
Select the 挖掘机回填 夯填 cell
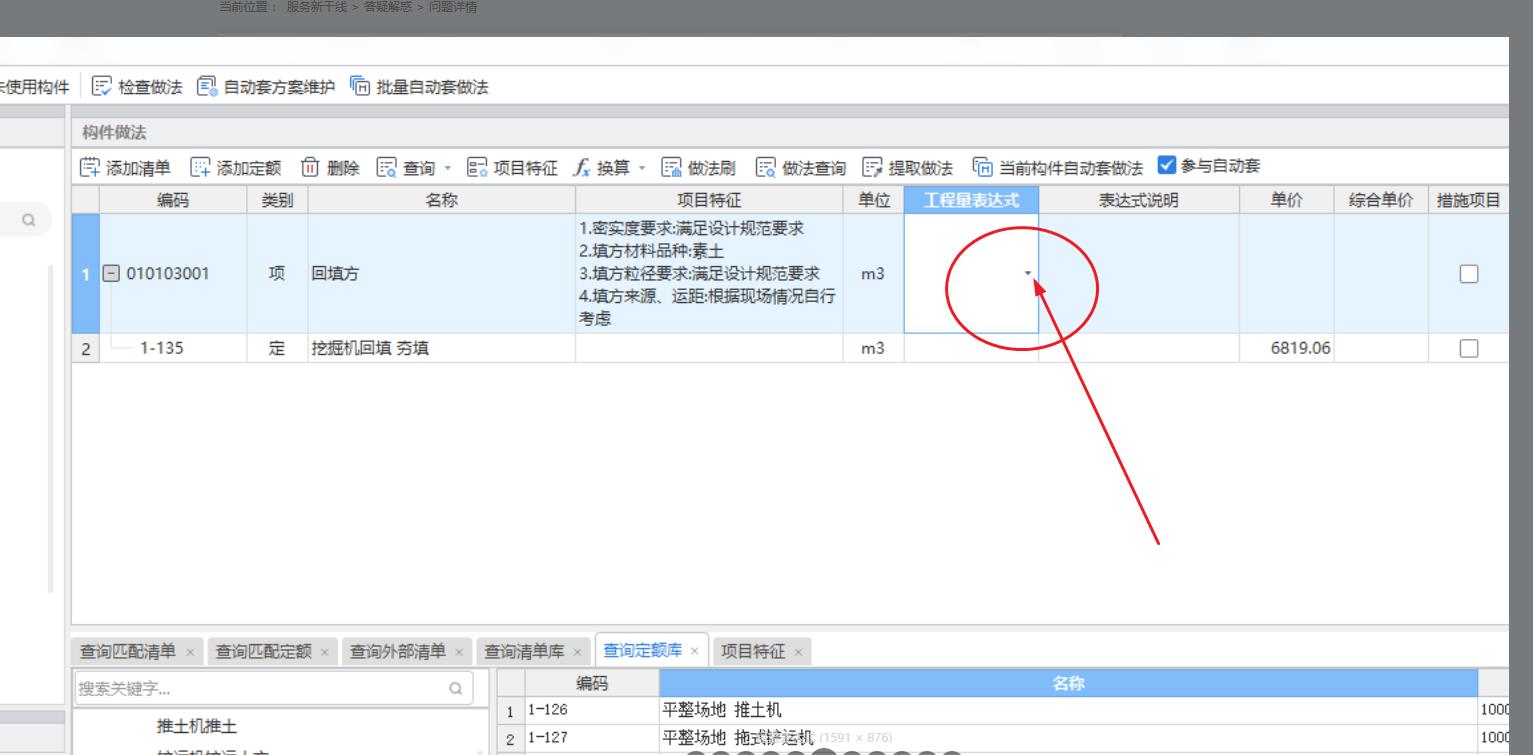click(x=442, y=348)
